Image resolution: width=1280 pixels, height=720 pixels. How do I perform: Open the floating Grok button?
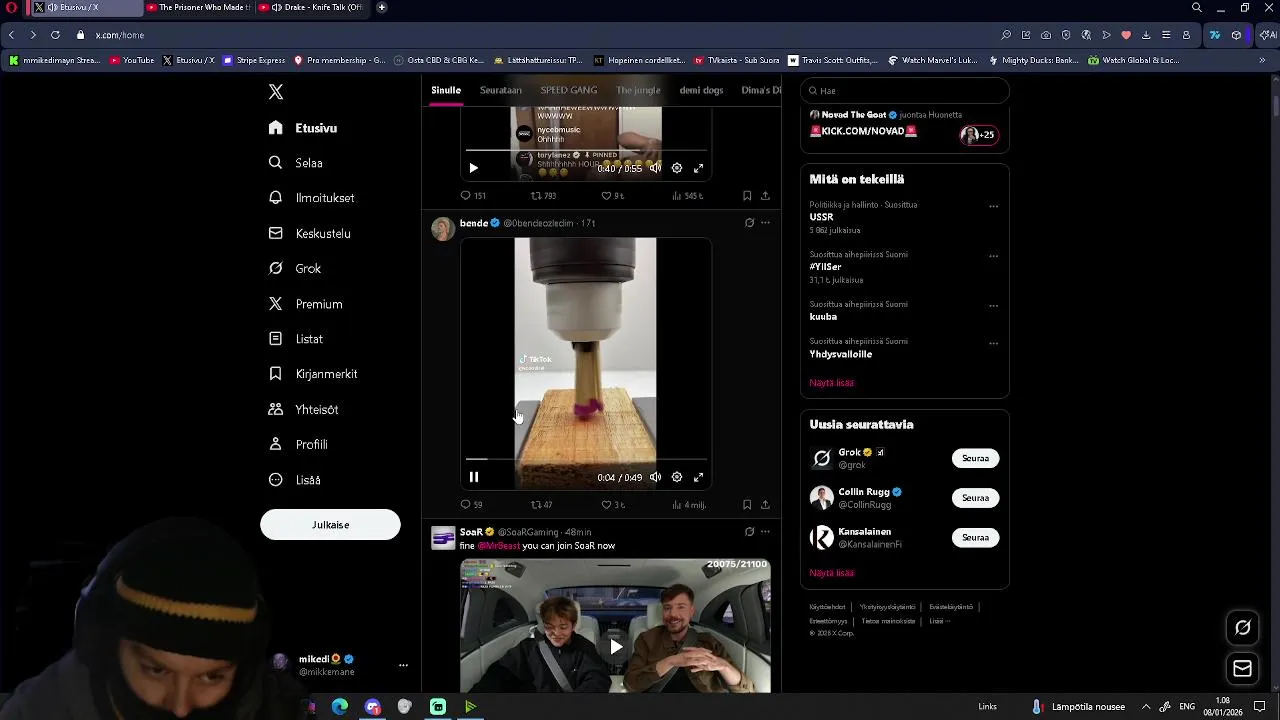1243,628
